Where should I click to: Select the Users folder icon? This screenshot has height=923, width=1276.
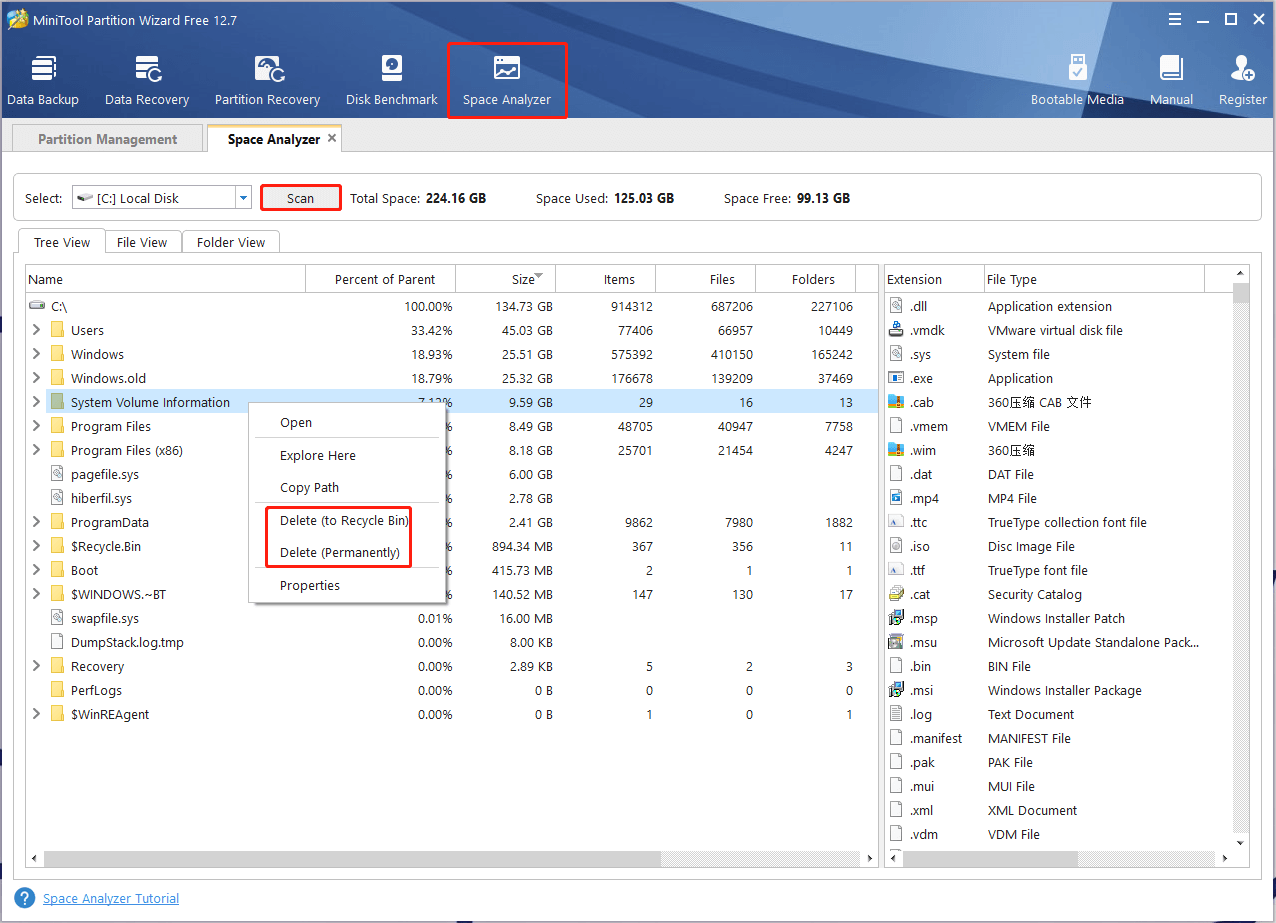[57, 330]
